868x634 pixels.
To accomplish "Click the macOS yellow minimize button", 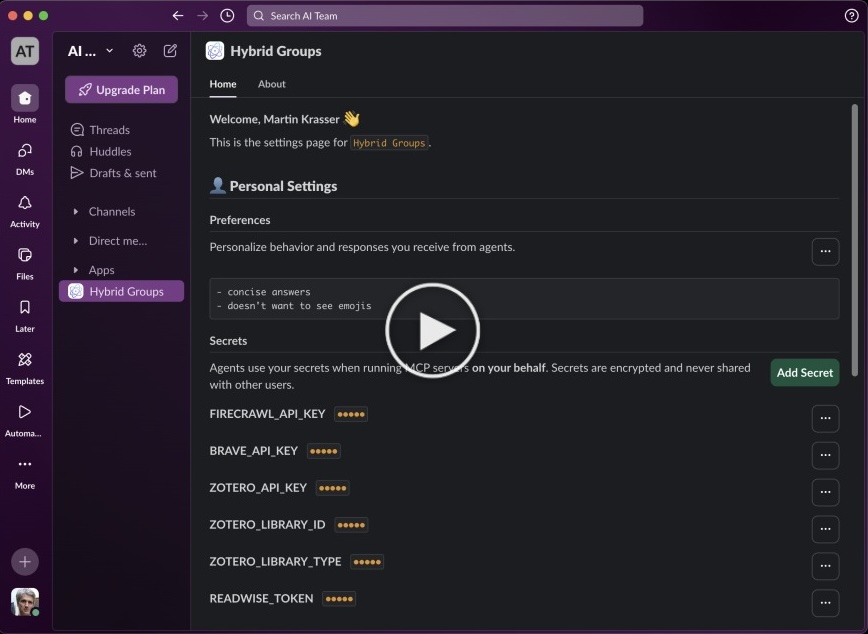I will pos(28,16).
